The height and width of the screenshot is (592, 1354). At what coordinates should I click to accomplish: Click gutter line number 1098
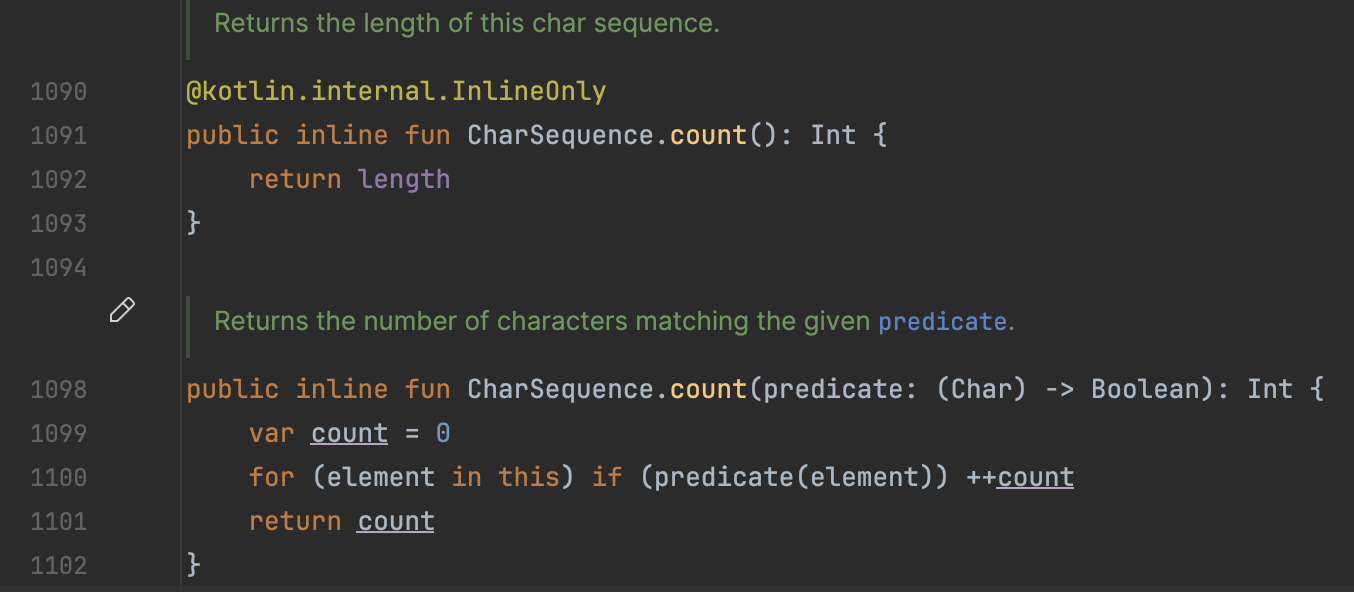[x=59, y=389]
